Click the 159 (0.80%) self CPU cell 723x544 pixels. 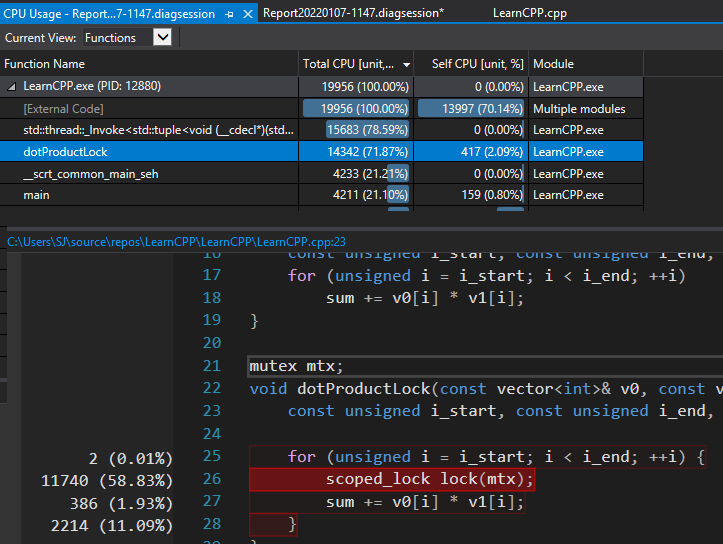[x=492, y=195]
